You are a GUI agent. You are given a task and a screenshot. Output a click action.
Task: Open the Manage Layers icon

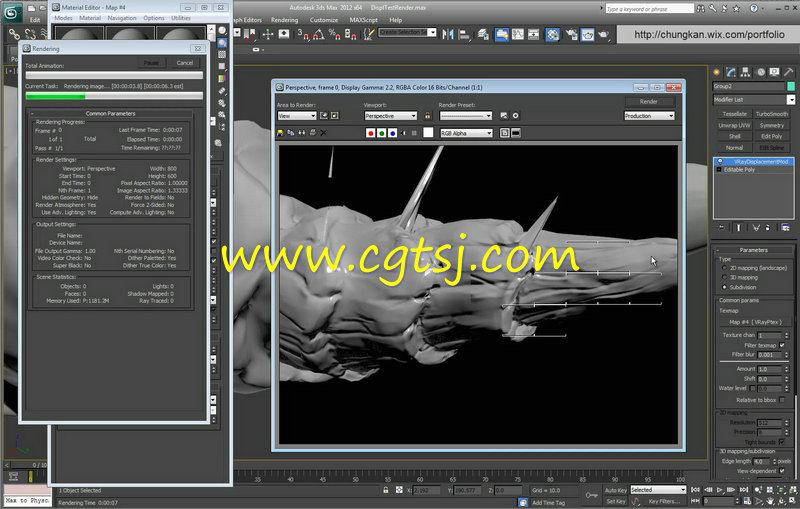point(483,34)
